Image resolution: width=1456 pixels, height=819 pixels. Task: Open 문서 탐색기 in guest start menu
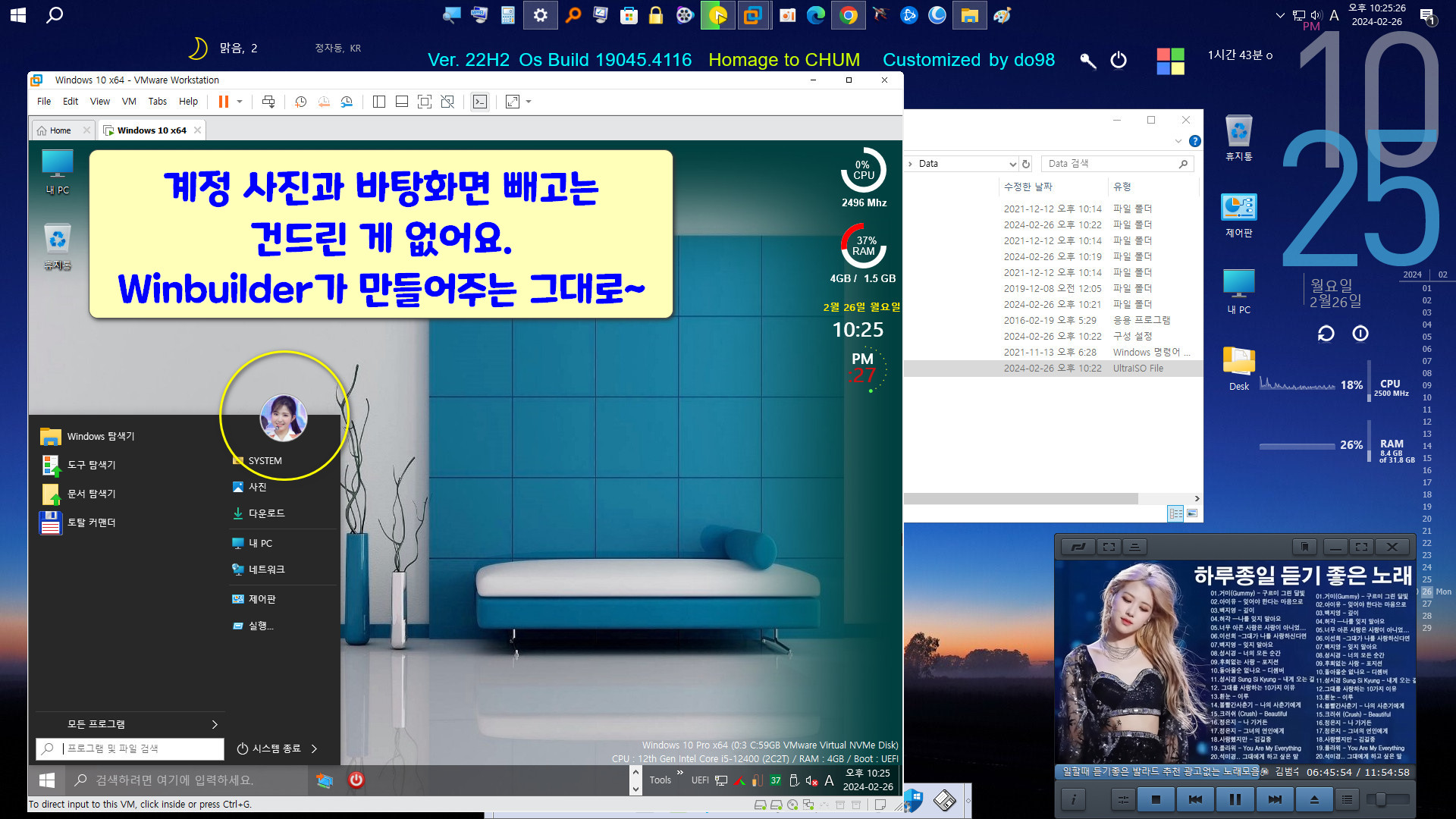79,494
